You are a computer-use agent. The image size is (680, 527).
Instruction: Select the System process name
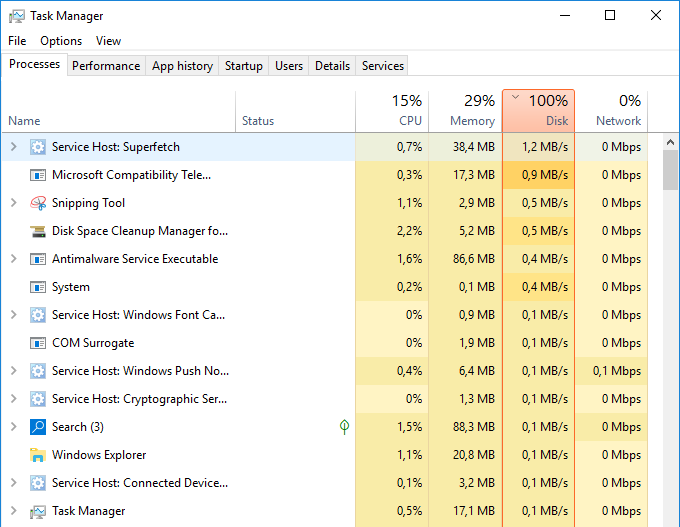click(x=71, y=287)
